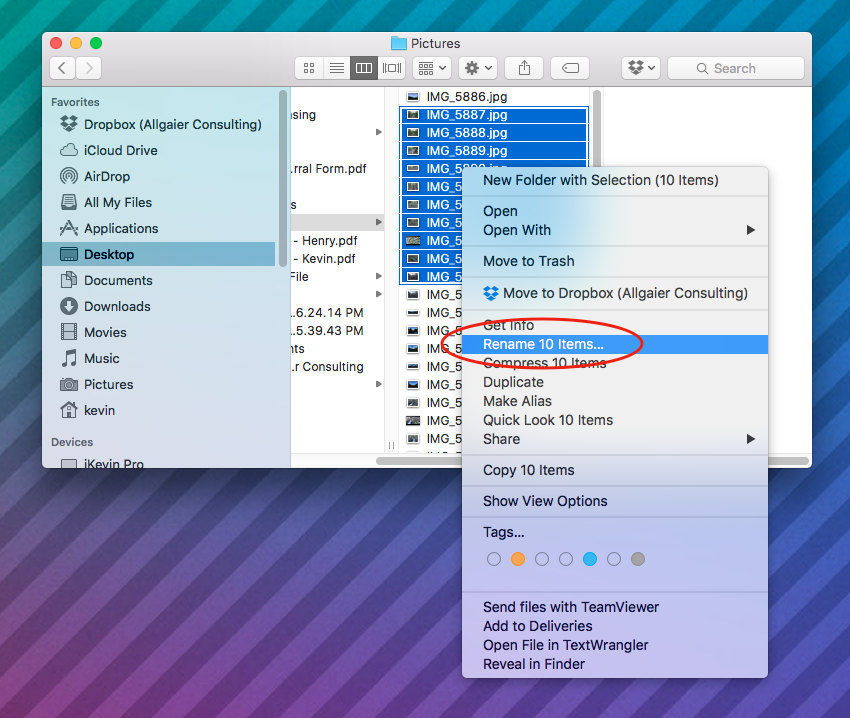Apply the orange tag color
Image resolution: width=850 pixels, height=718 pixels.
tap(518, 559)
